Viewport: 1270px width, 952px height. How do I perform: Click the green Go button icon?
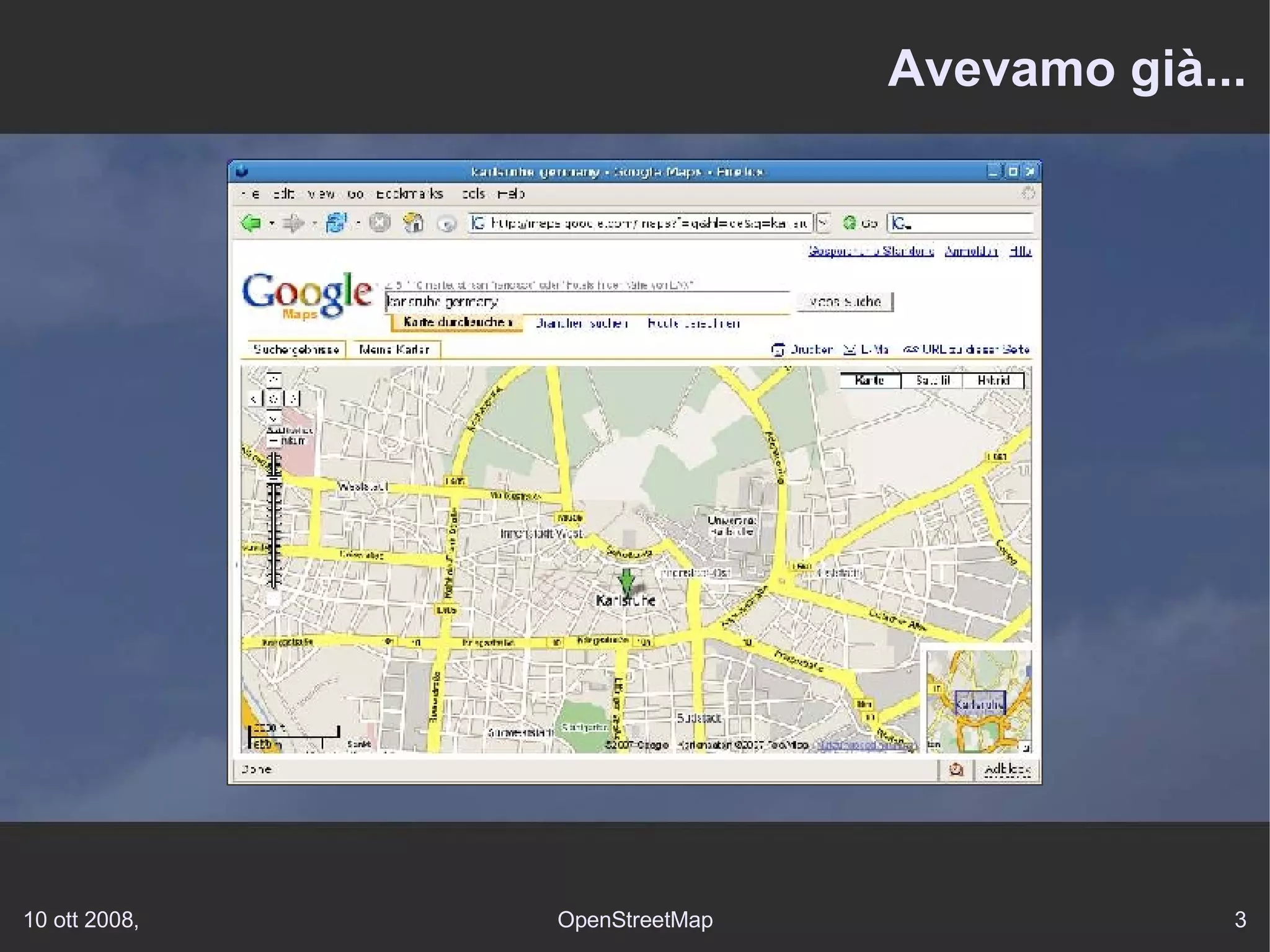coord(850,223)
